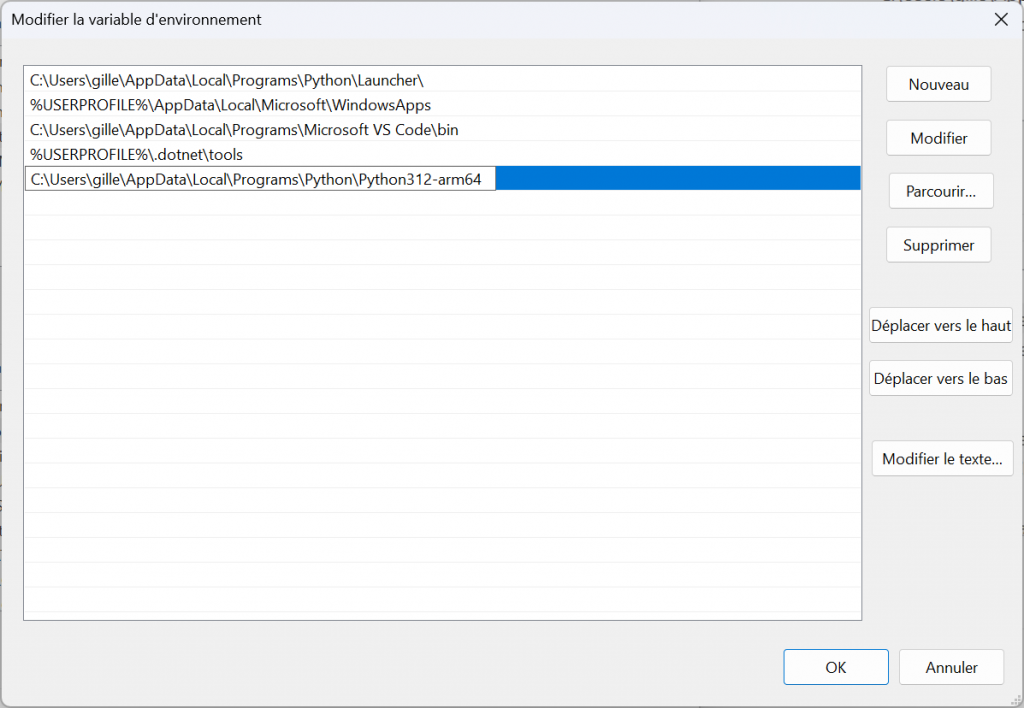Select the Microsoft VS Code\bin path
Screen dimensions: 1024x708
click(244, 130)
